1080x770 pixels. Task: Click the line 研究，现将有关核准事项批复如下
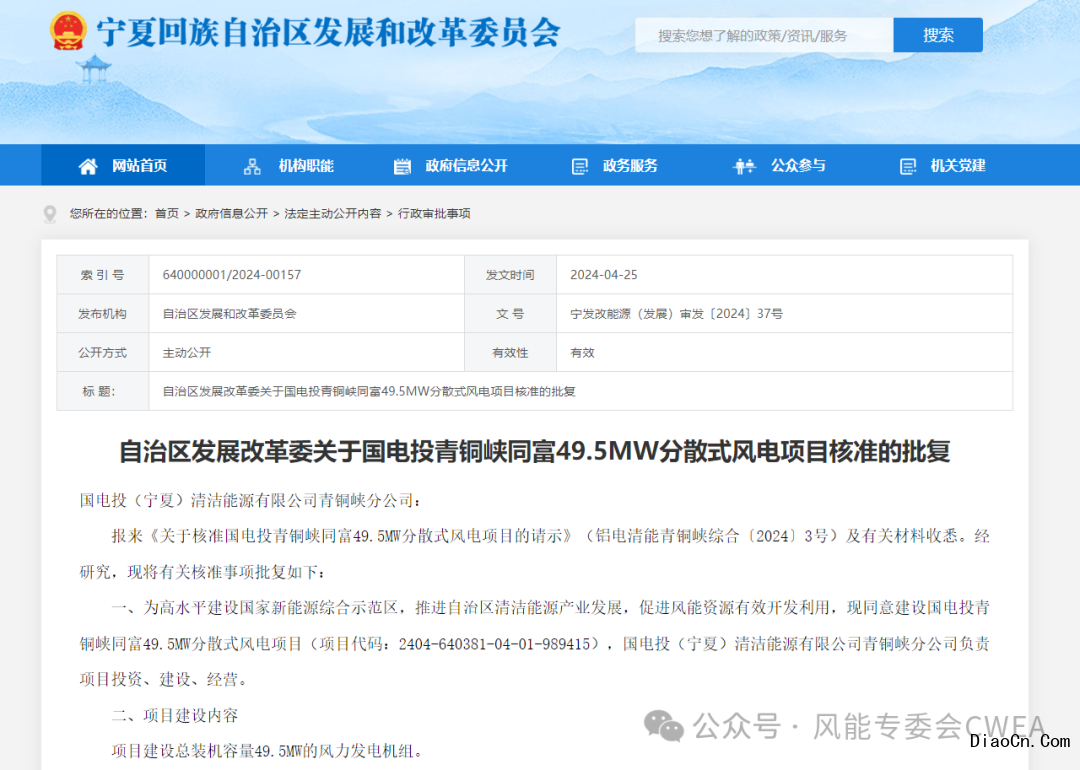point(202,572)
